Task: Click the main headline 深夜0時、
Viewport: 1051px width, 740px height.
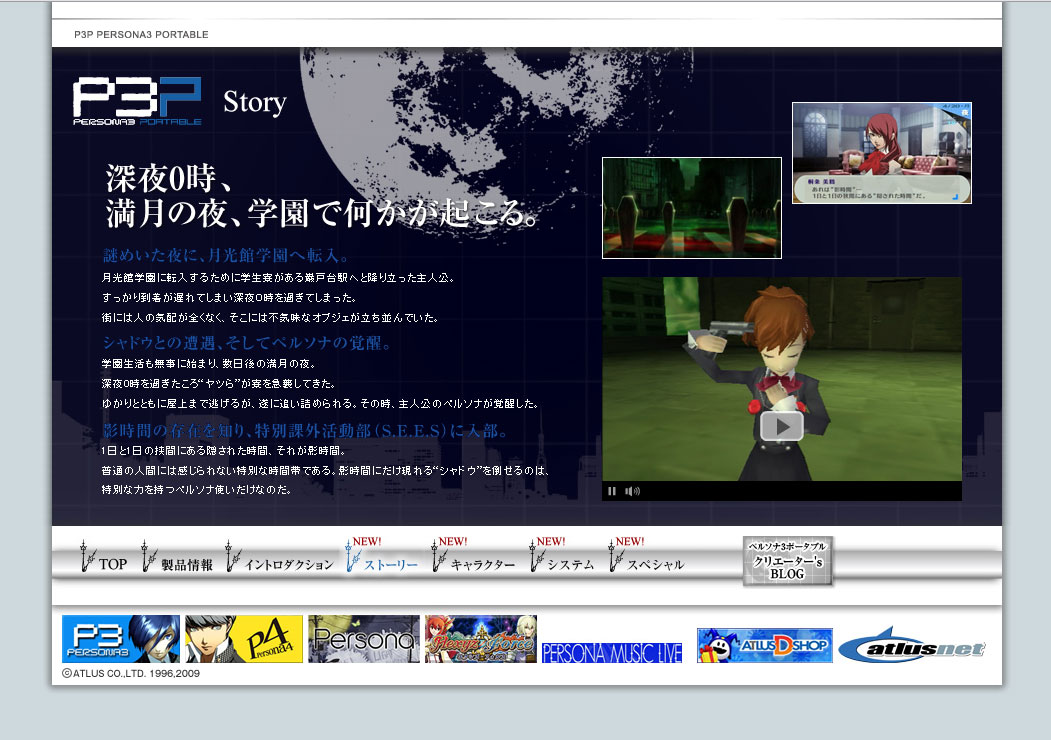Action: click(169, 179)
